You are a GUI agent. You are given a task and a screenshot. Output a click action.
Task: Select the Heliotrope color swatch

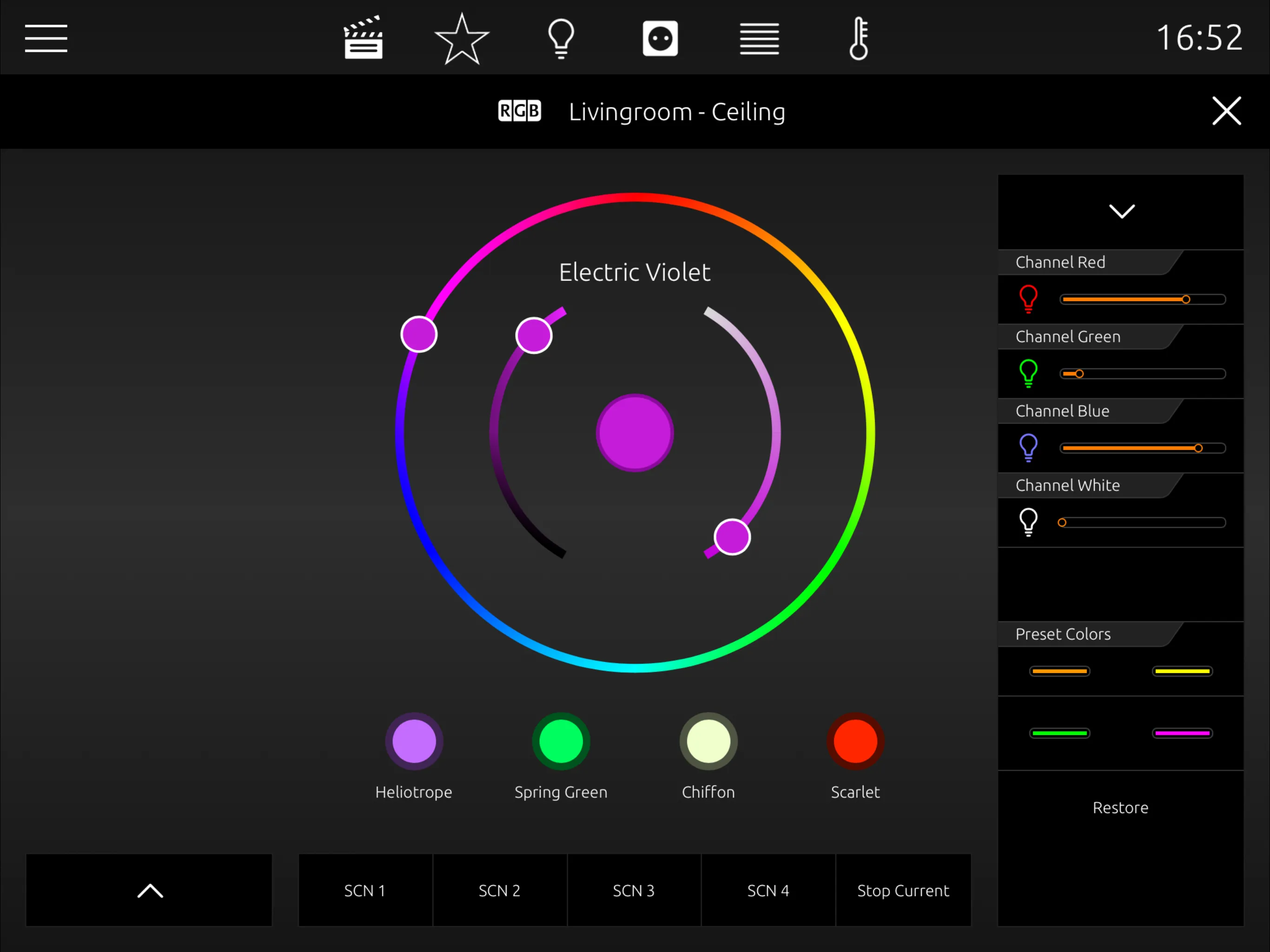(414, 741)
